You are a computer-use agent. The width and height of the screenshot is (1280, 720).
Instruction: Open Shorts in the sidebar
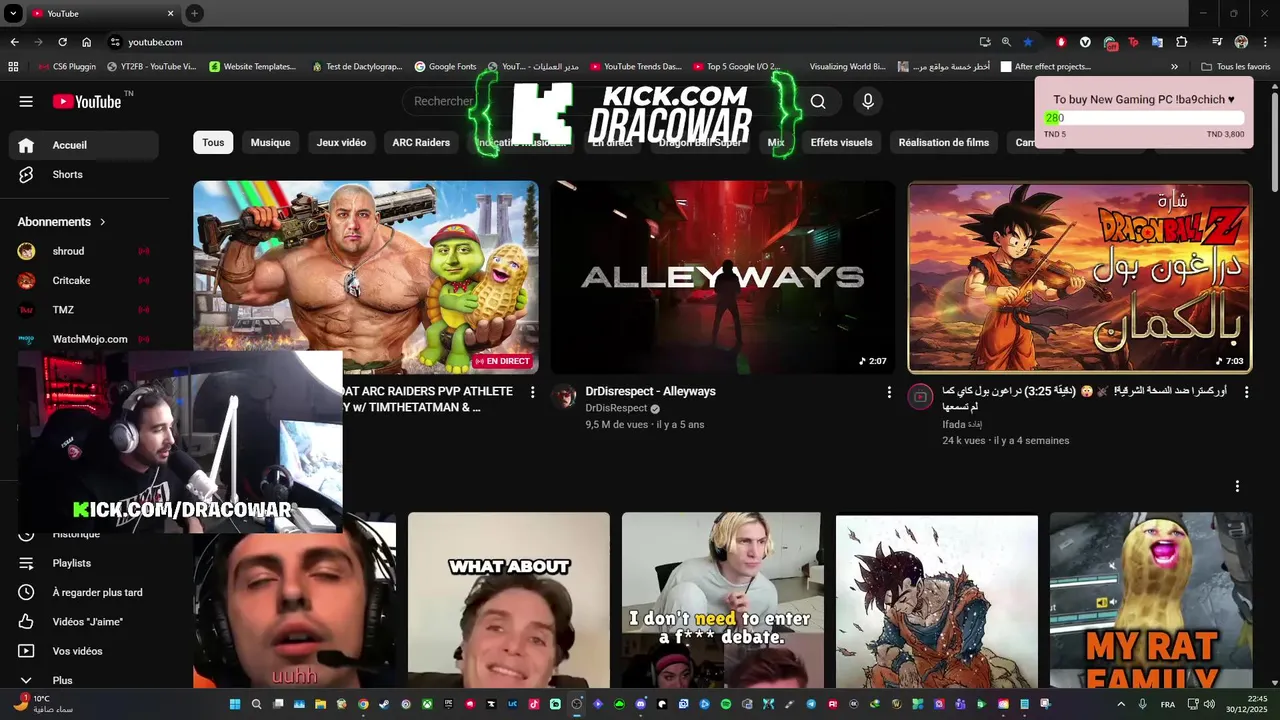pos(84,175)
